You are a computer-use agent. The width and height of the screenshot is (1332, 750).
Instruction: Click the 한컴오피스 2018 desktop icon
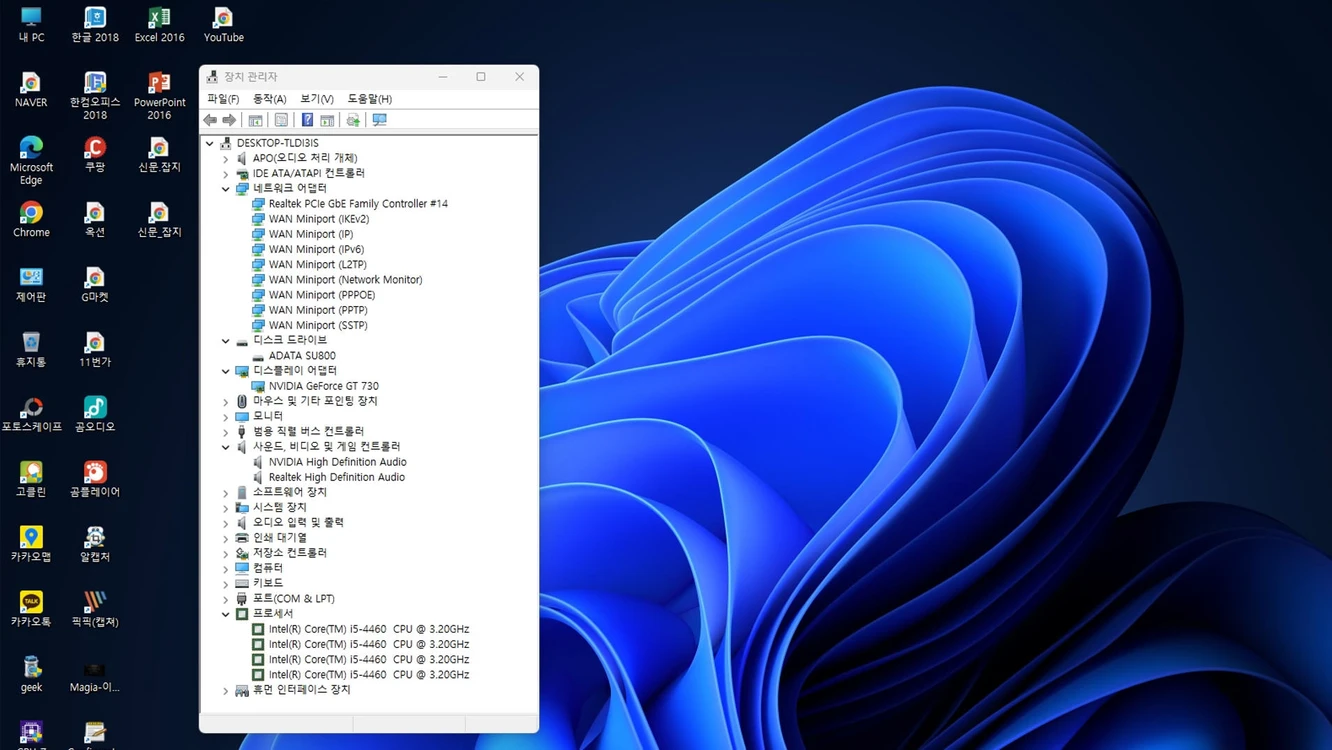[x=95, y=96]
